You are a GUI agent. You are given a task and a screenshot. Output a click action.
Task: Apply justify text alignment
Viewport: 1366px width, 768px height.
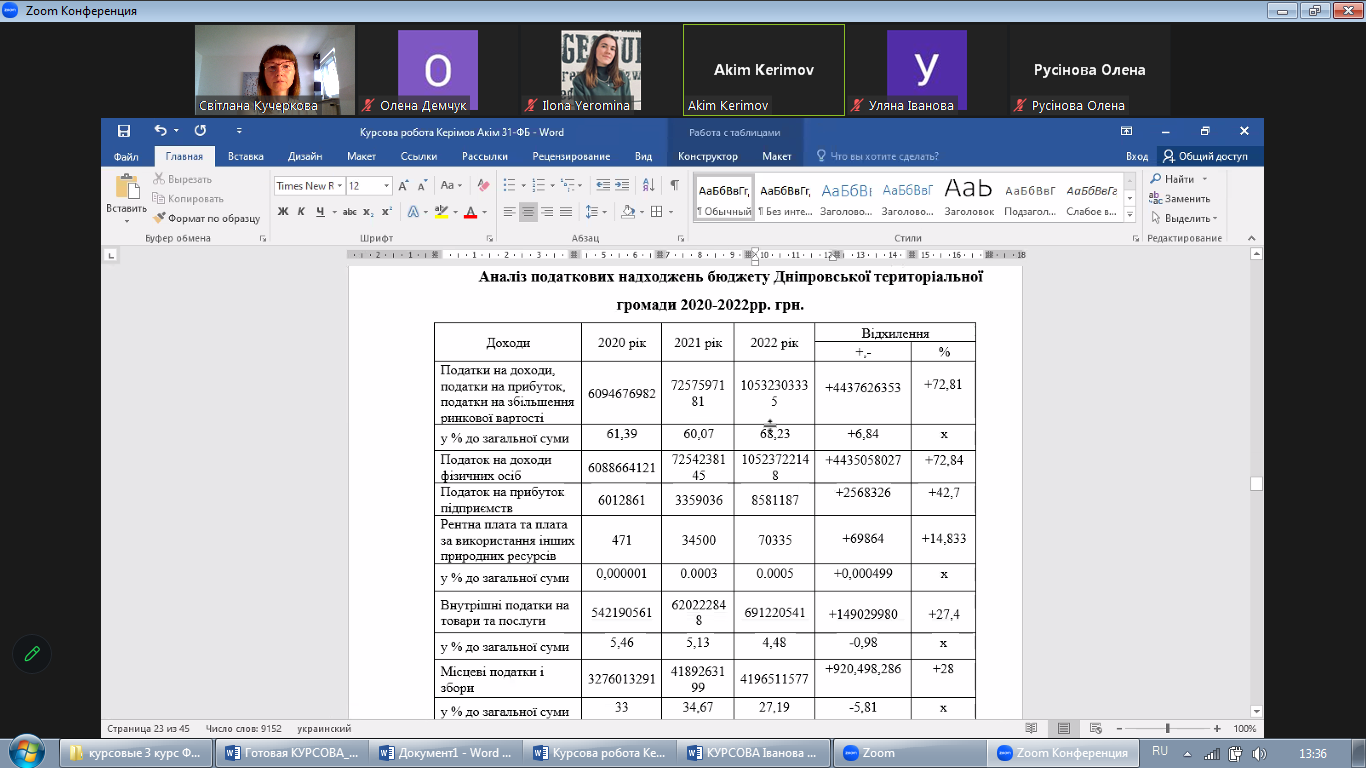[566, 212]
